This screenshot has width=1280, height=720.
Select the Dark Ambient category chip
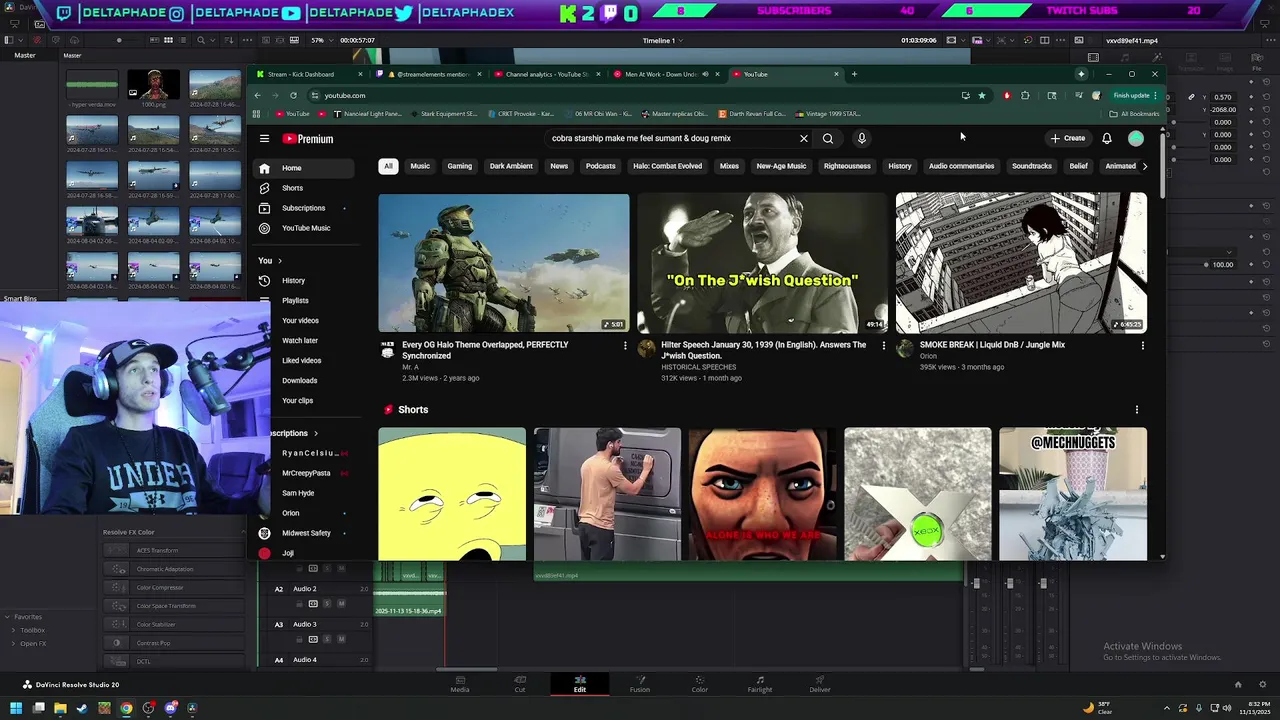pos(511,166)
